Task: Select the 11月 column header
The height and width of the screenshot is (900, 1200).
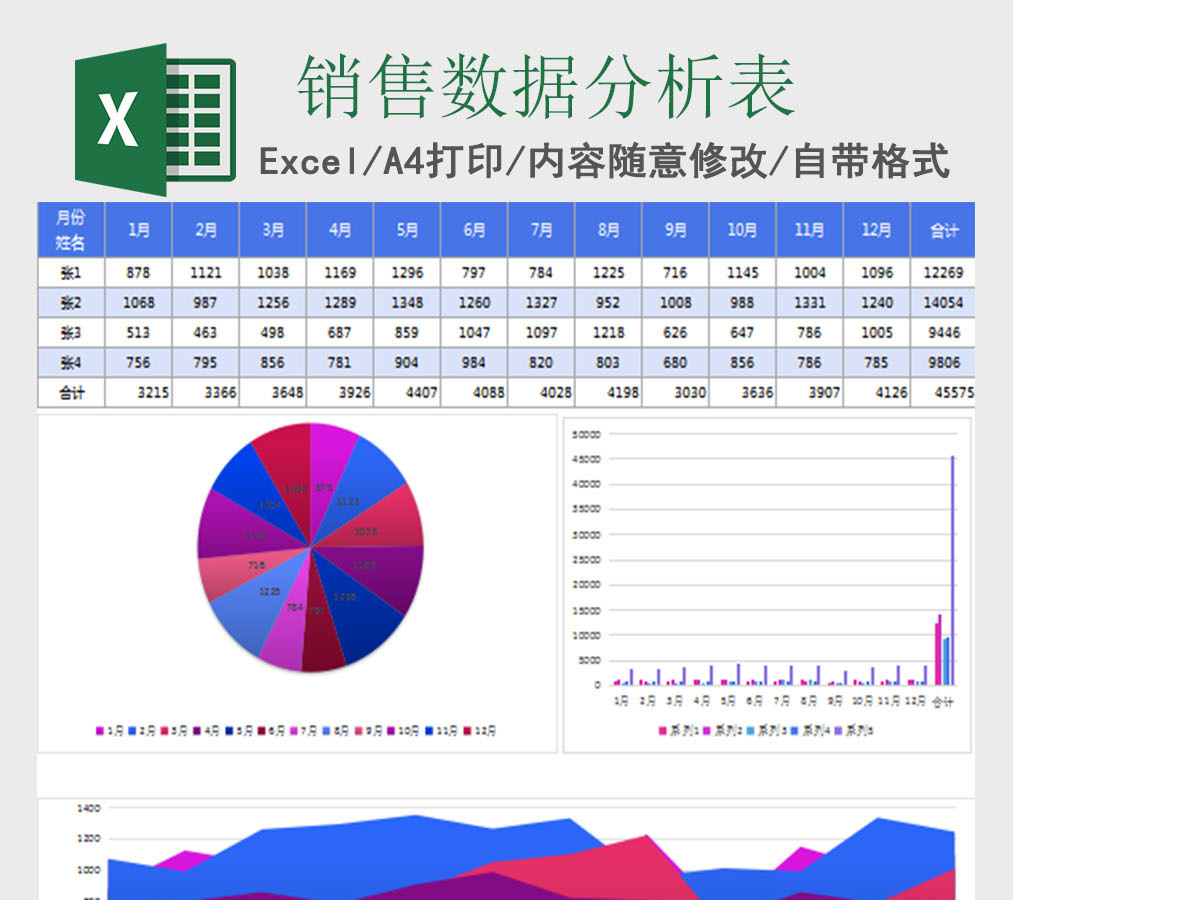Action: point(809,230)
